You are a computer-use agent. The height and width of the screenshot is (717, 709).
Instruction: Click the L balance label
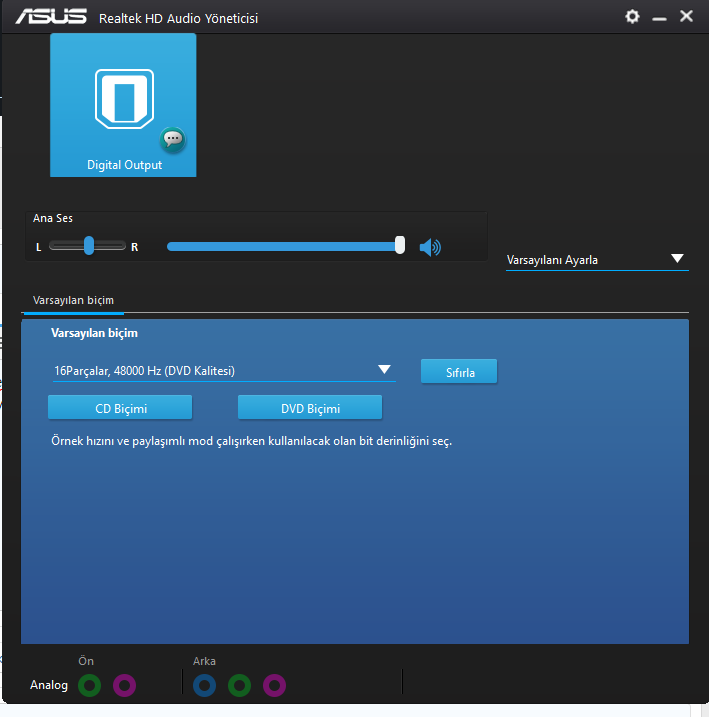38,247
